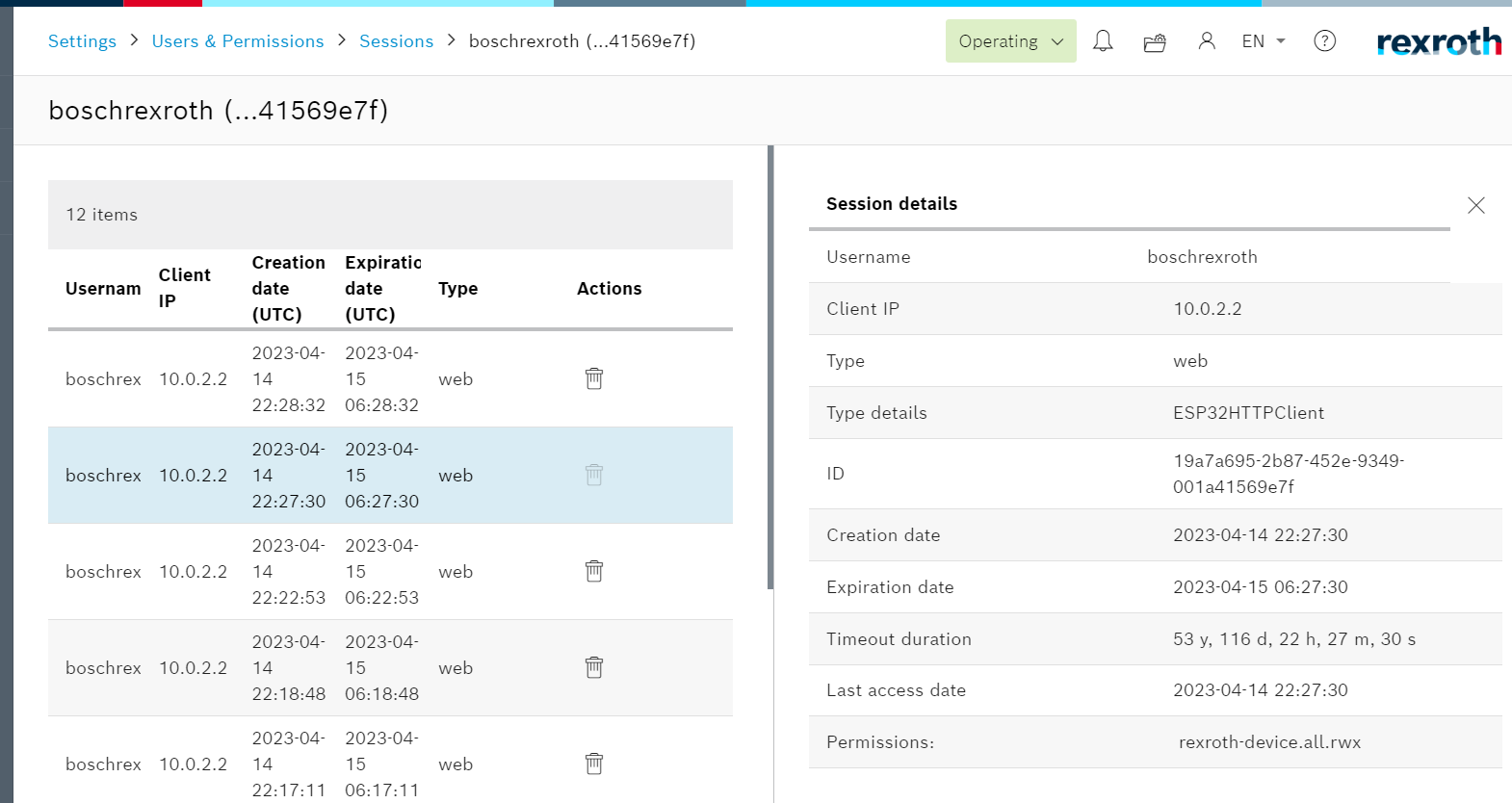Select session row expiring 06:18:48
The width and height of the screenshot is (1512, 803).
point(390,668)
